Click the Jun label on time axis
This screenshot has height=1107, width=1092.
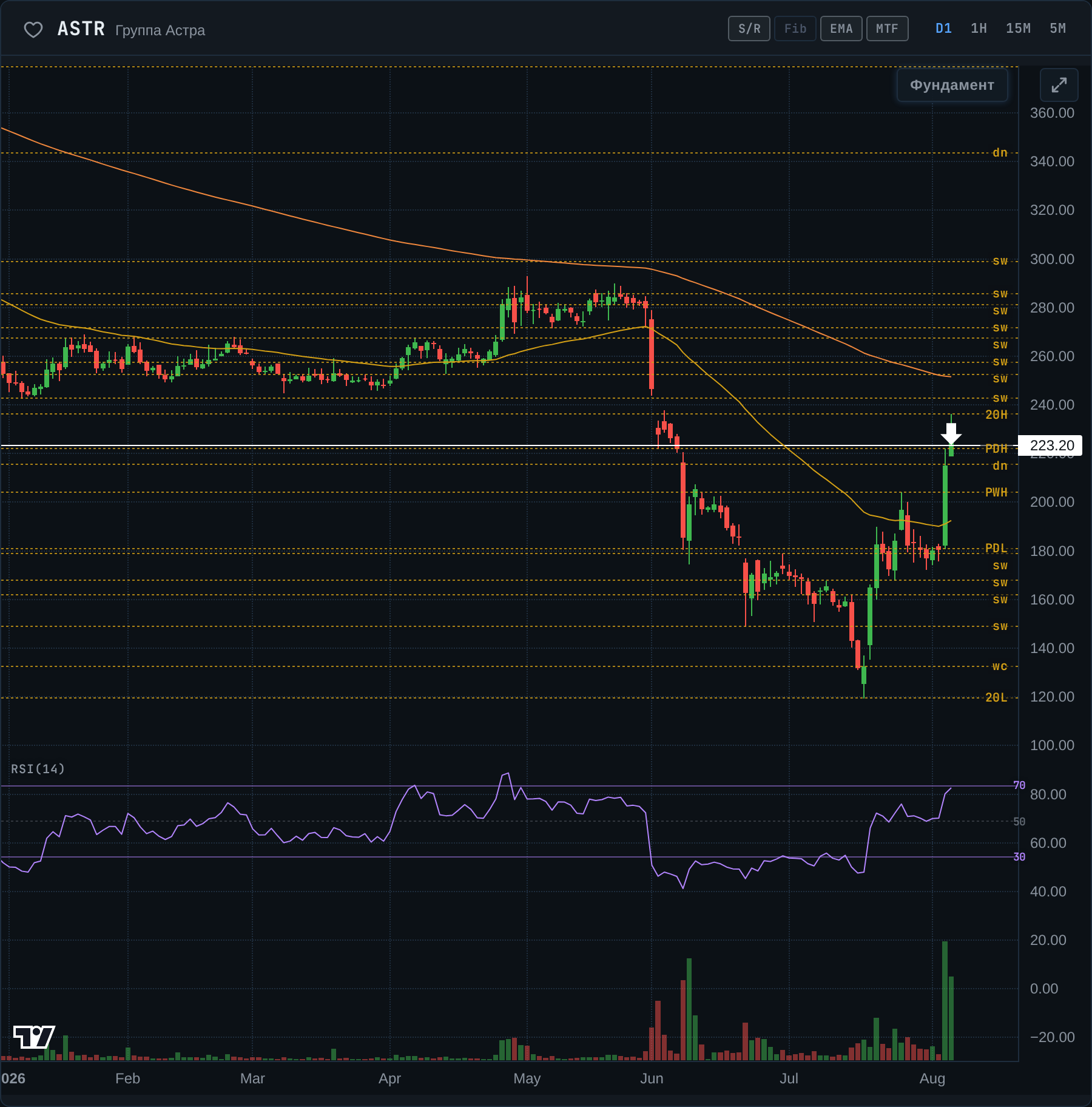(652, 1078)
